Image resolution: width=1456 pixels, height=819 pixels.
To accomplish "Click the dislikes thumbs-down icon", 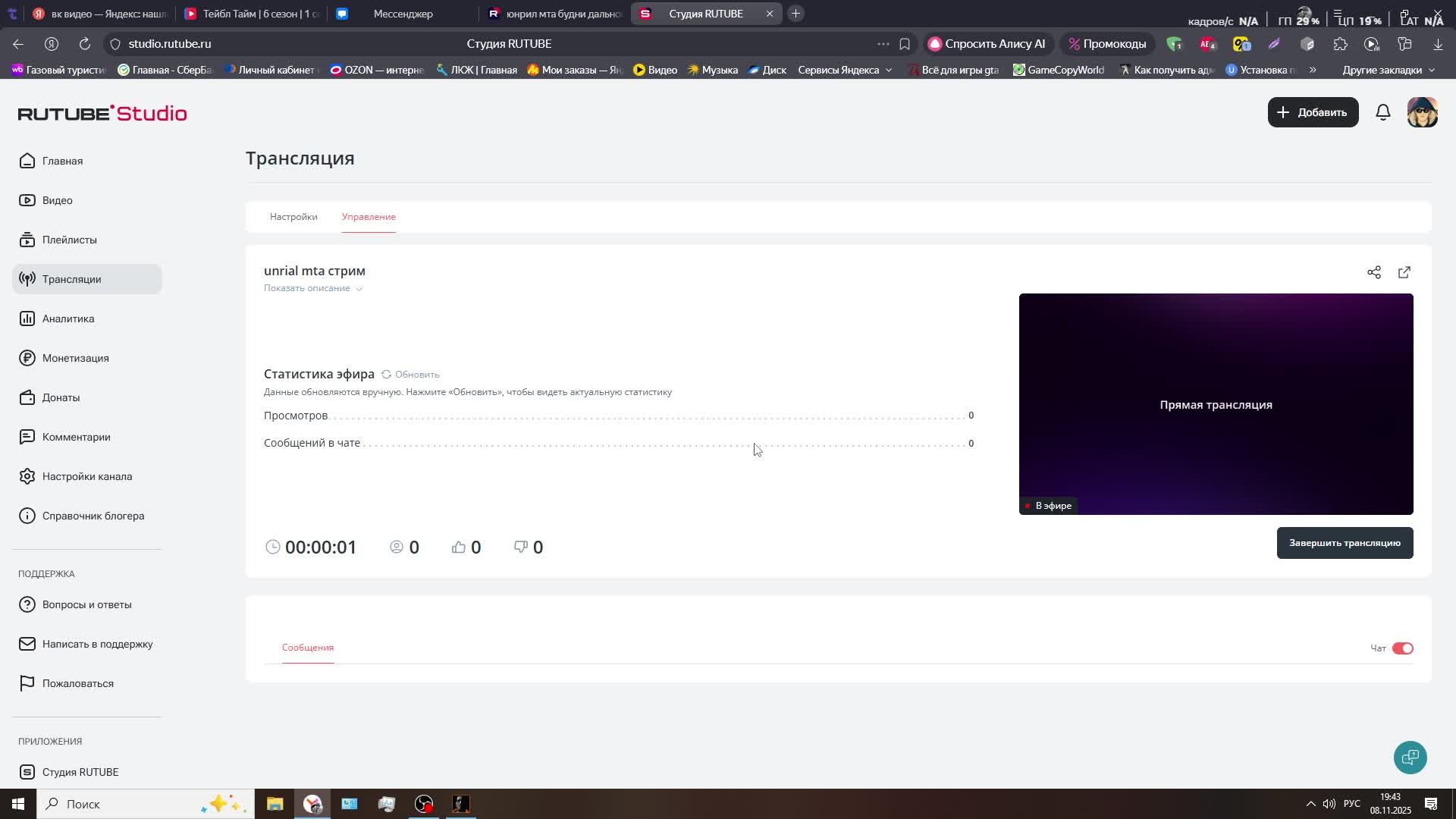I will coord(521,547).
